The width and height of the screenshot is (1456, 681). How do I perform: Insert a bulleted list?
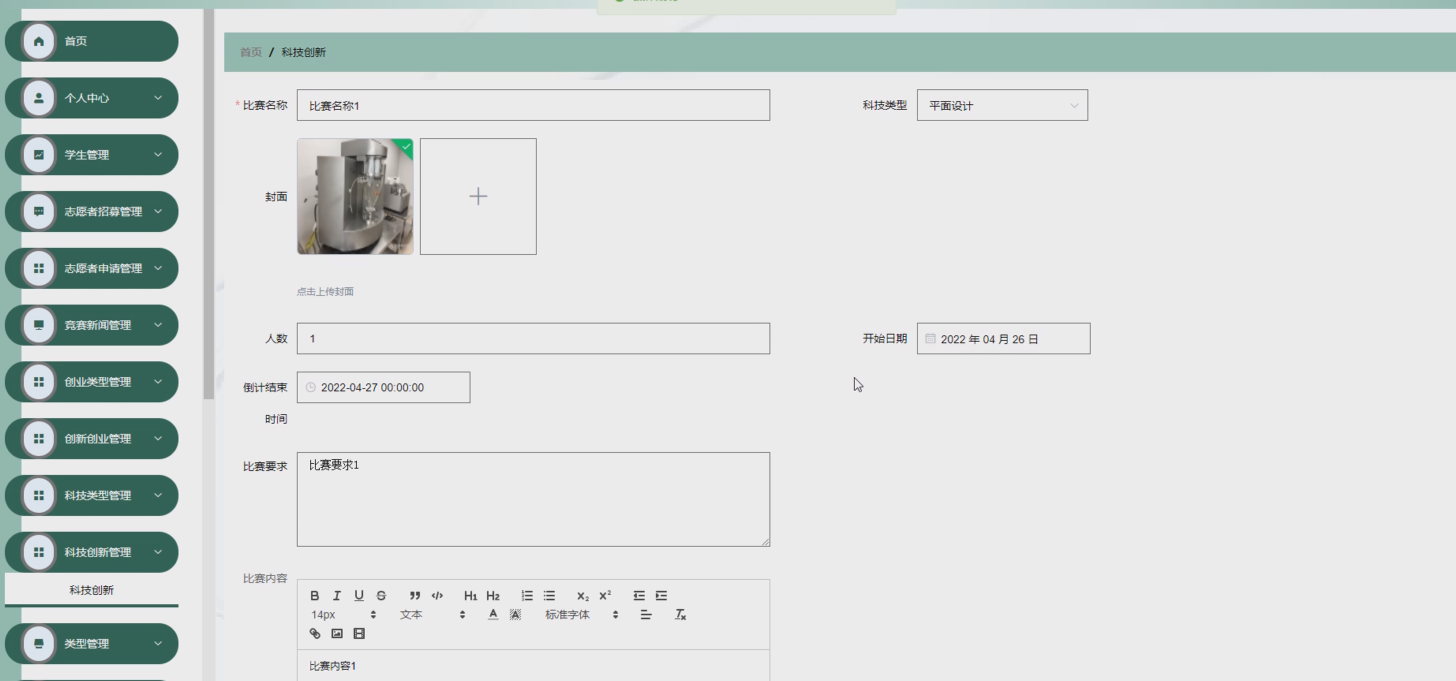pyautogui.click(x=549, y=596)
